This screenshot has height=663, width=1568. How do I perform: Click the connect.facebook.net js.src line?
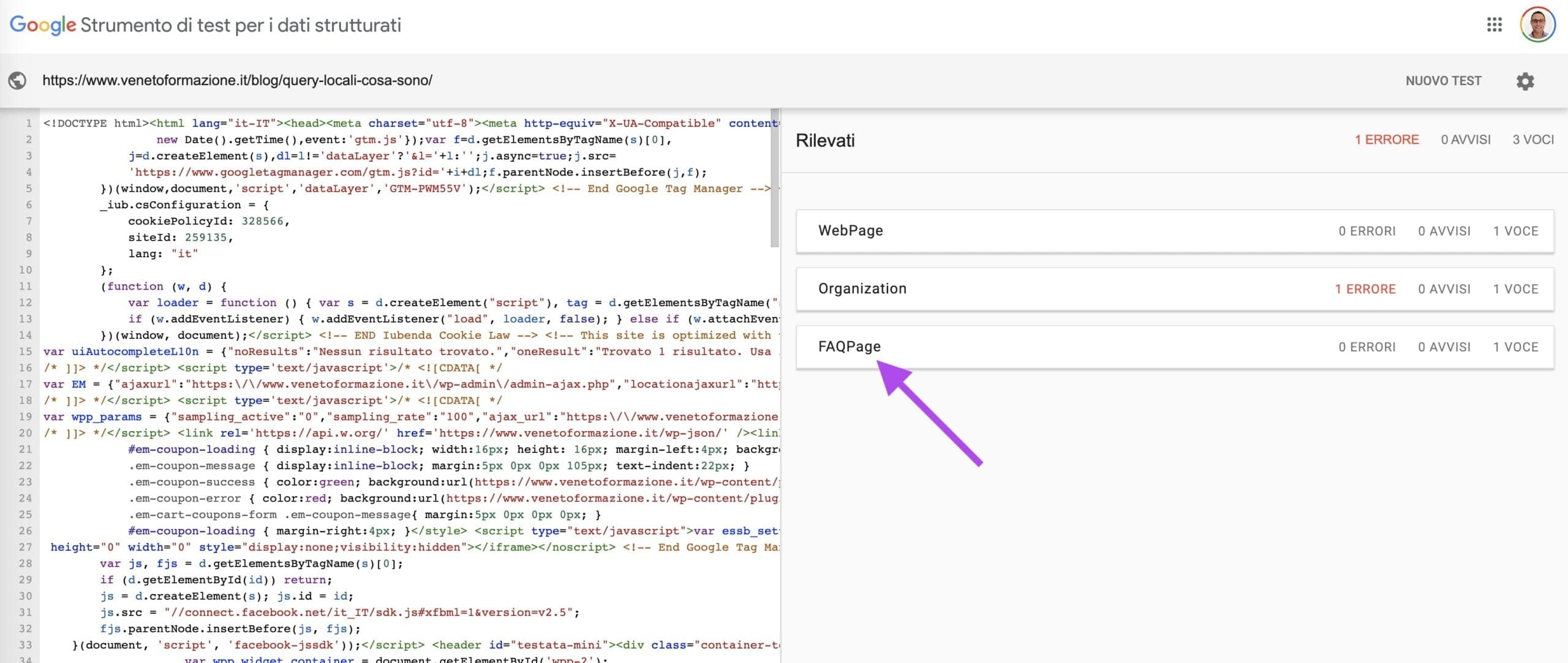pyautogui.click(x=340, y=612)
